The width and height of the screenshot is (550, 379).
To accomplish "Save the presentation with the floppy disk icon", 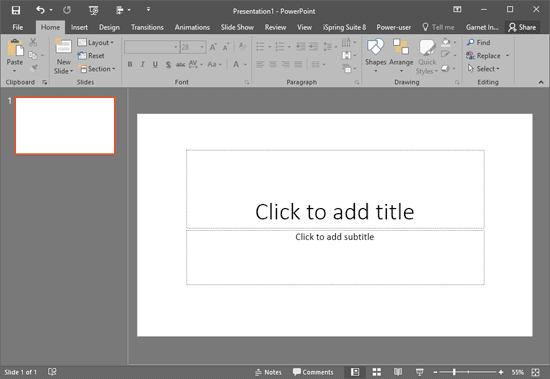I will pos(16,10).
